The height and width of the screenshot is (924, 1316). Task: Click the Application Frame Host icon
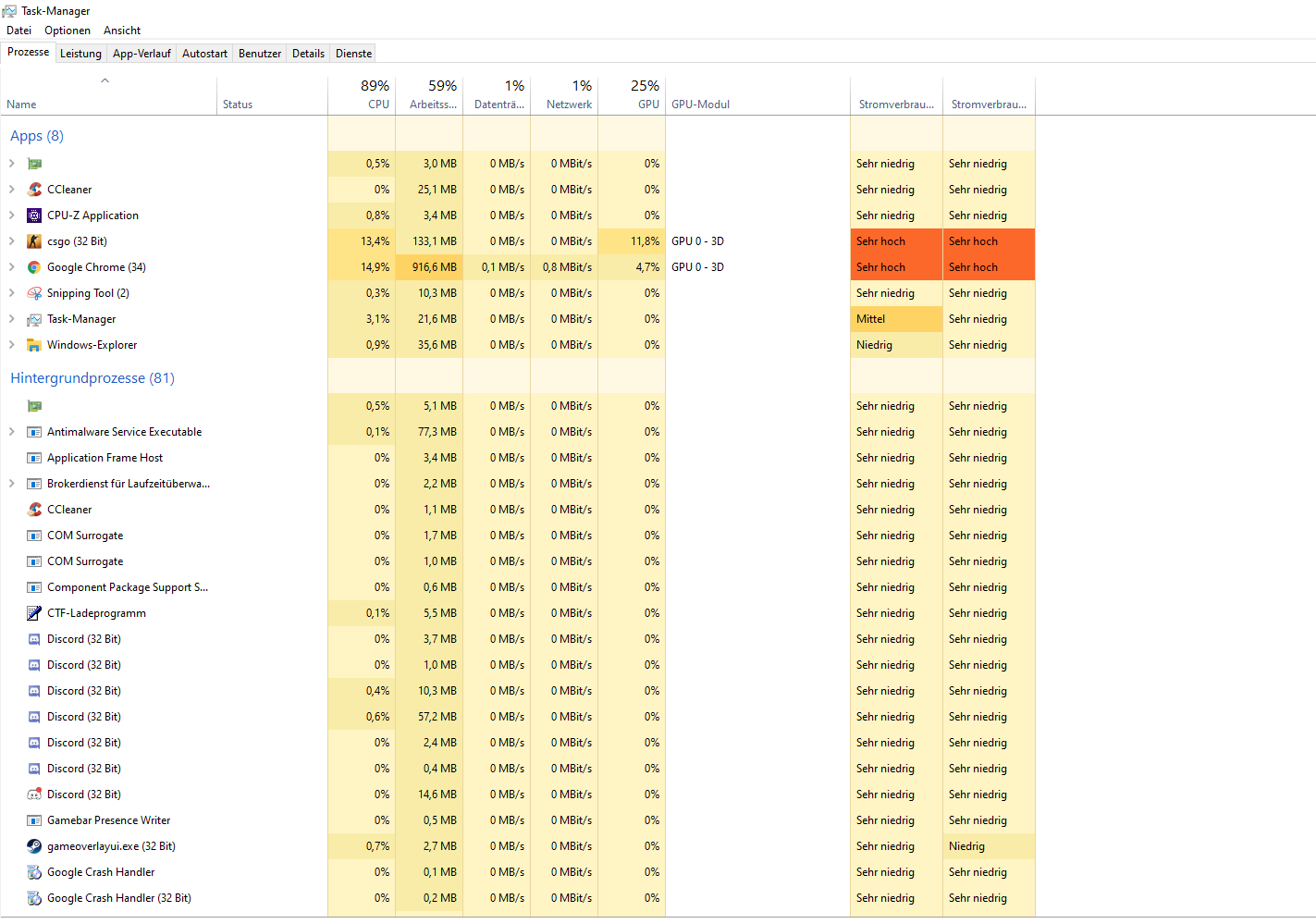(34, 458)
